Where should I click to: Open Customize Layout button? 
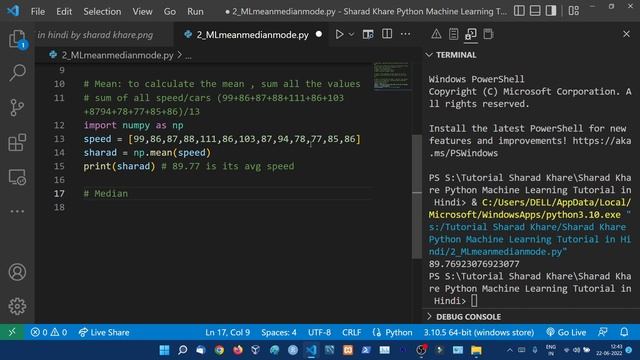point(574,11)
